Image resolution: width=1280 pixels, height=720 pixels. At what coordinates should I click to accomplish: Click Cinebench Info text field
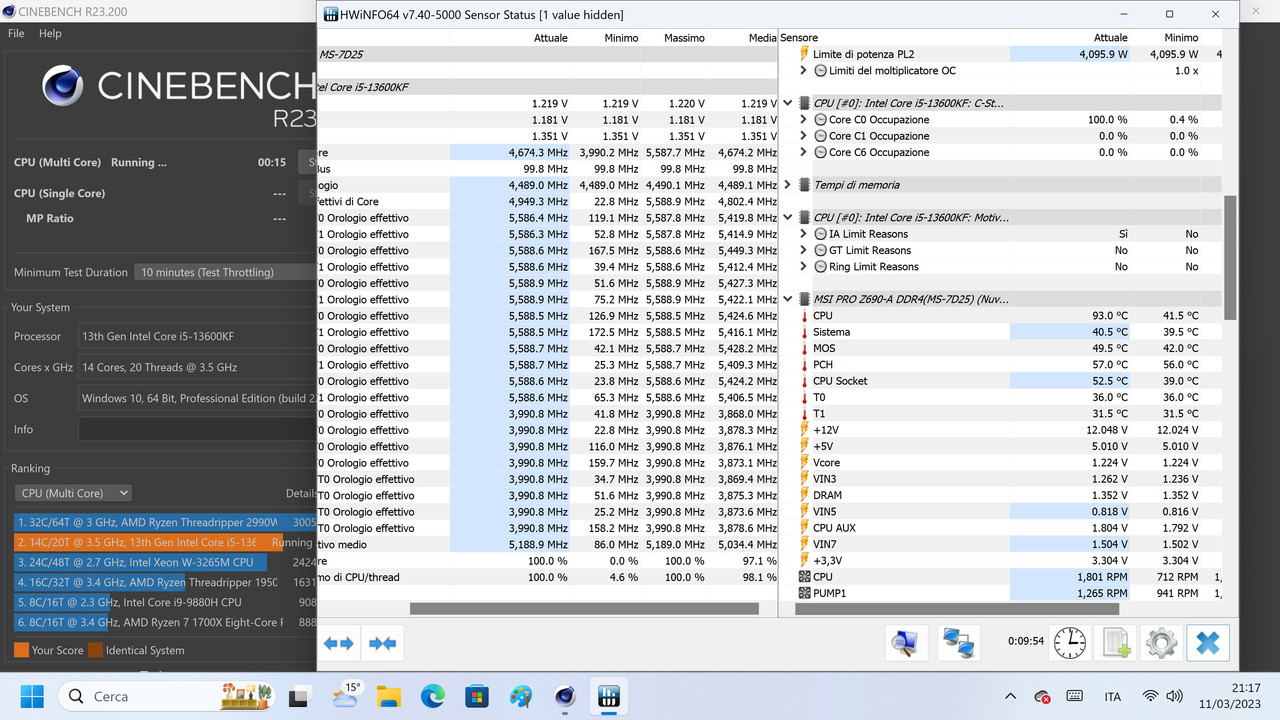pyautogui.click(x=197, y=429)
